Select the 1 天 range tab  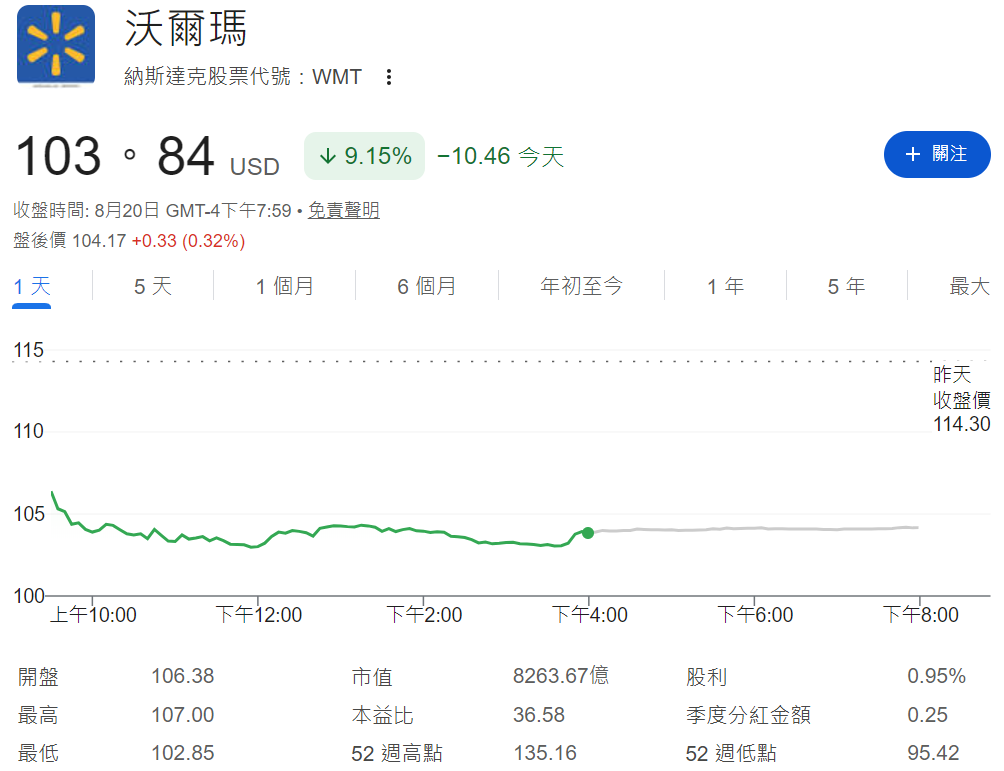click(x=32, y=286)
